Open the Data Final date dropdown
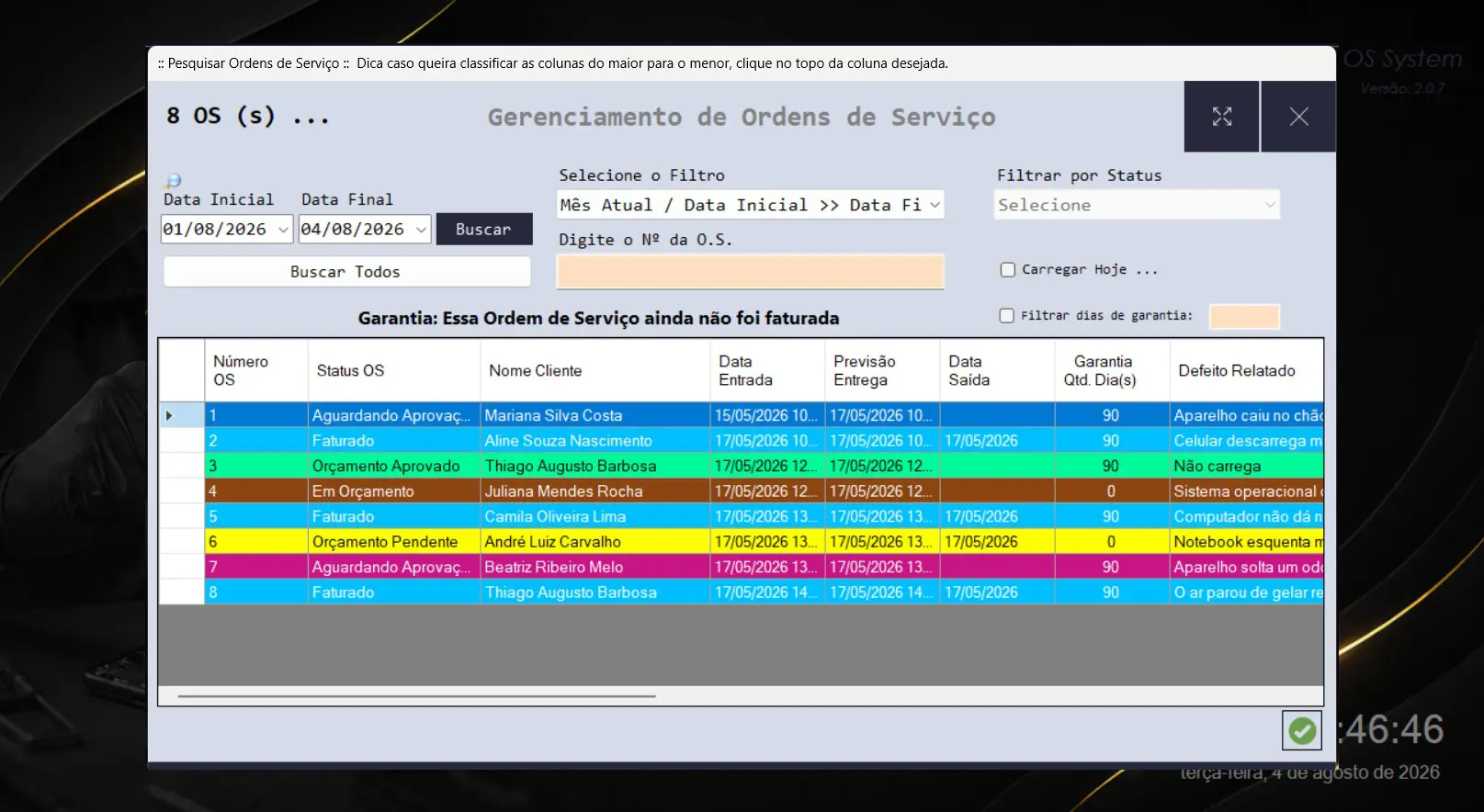This screenshot has height=812, width=1484. click(x=421, y=230)
